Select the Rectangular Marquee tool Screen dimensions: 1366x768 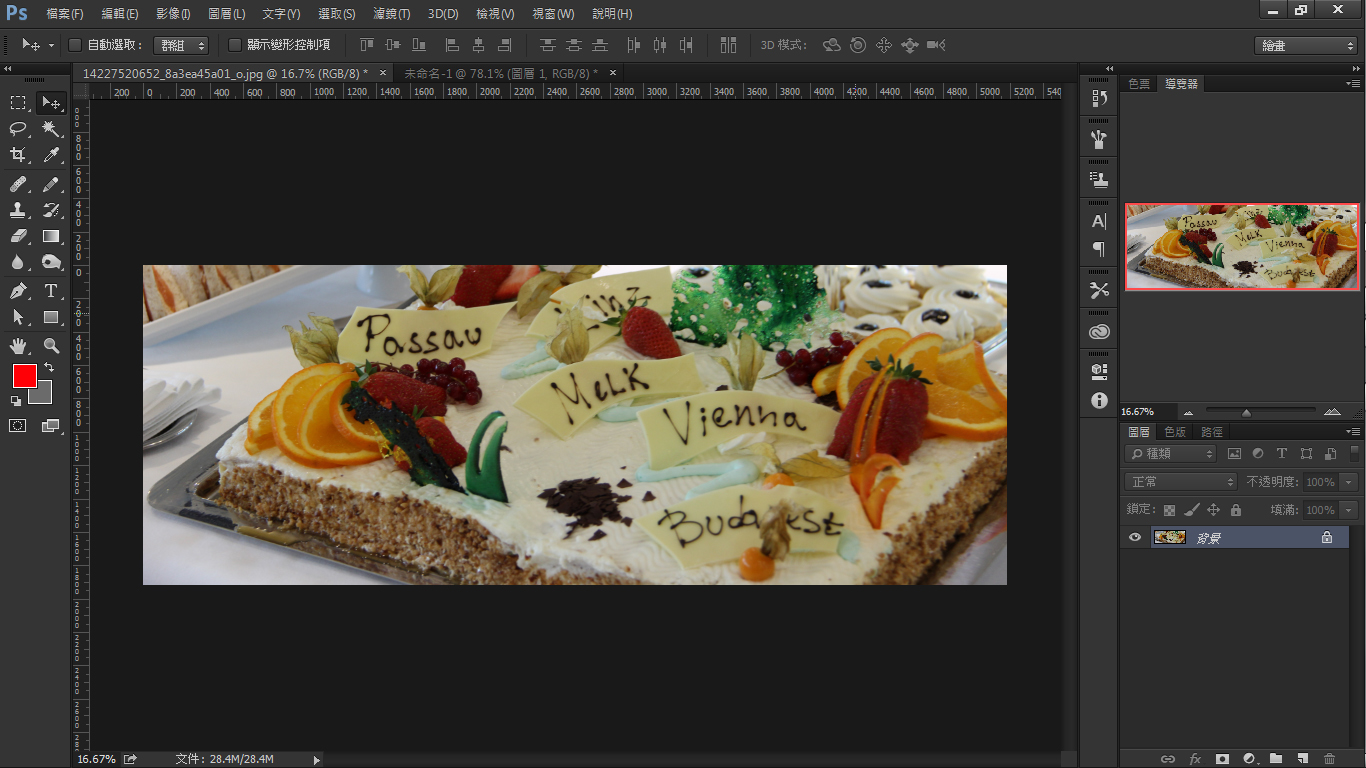18,102
